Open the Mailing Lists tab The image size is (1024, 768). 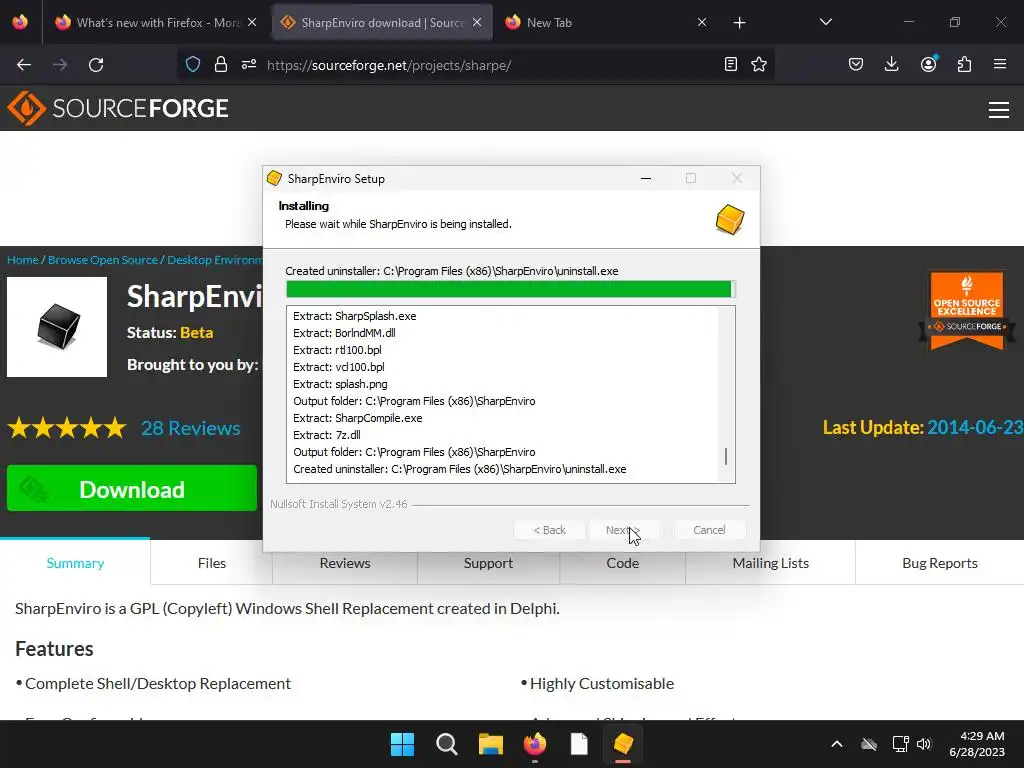771,563
